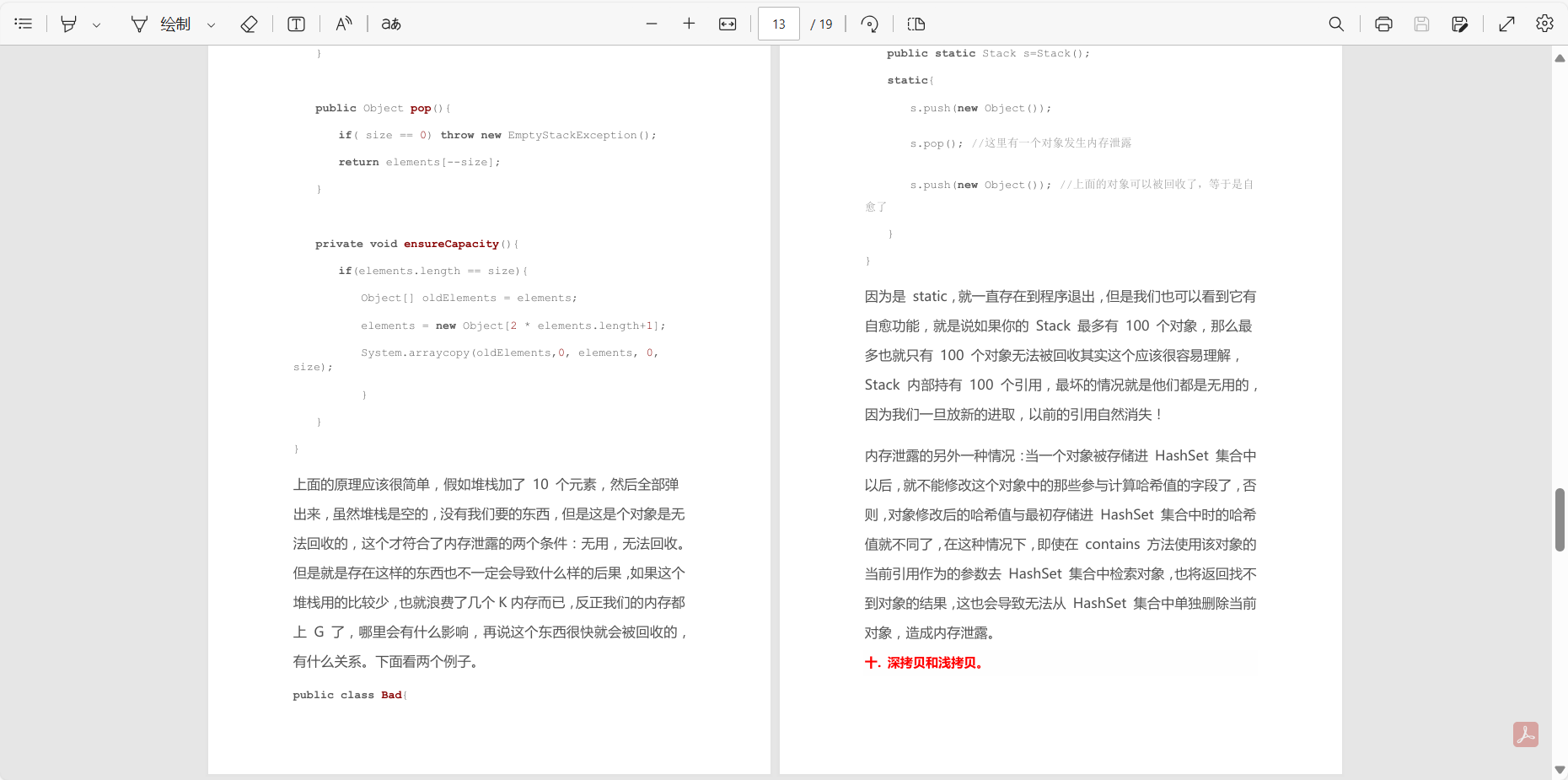1568x780 pixels.
Task: Open search in the PDF
Action: point(1336,24)
